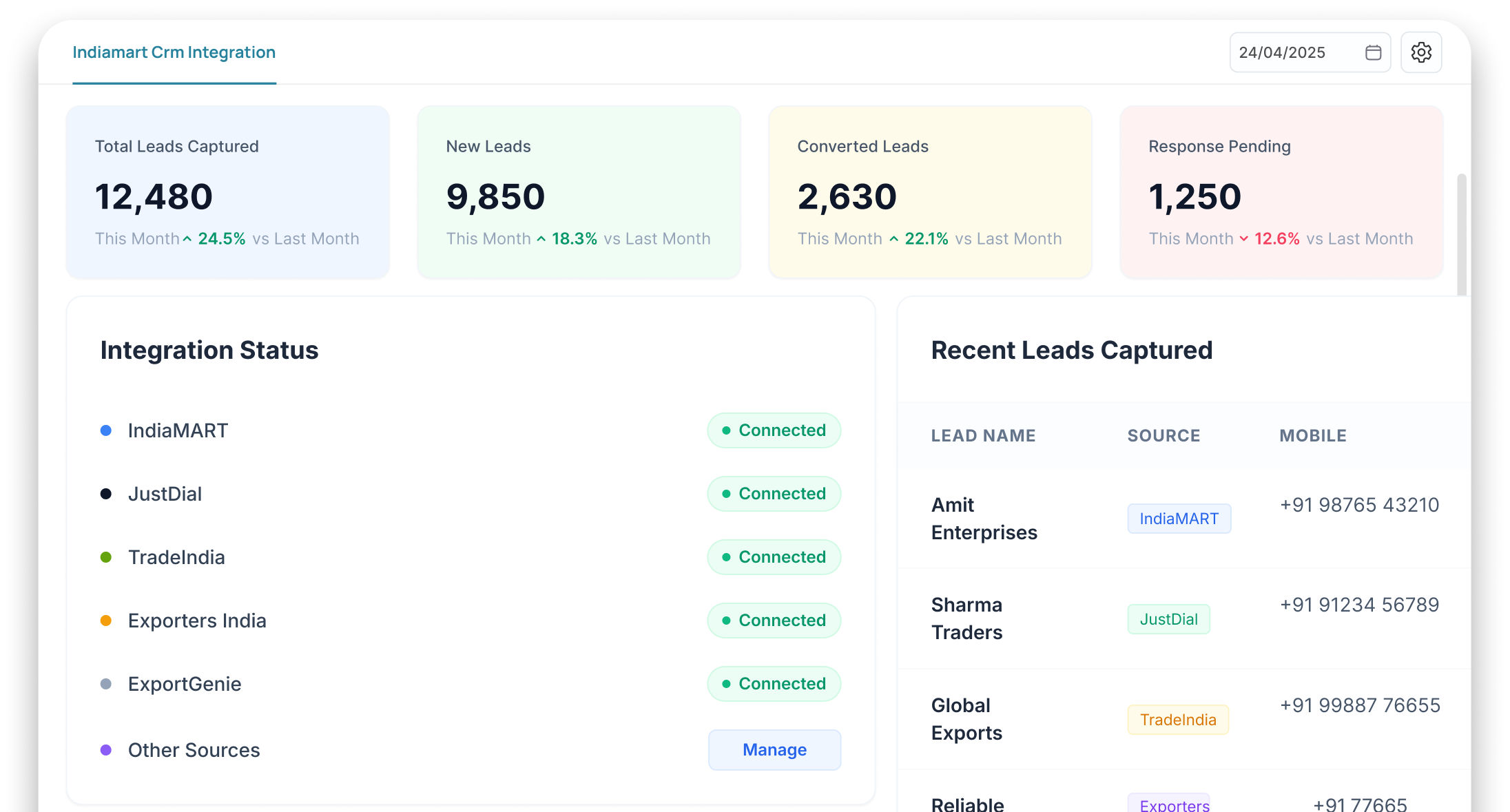Open the settings gear icon
Image resolution: width=1510 pixels, height=812 pixels.
coord(1421,52)
